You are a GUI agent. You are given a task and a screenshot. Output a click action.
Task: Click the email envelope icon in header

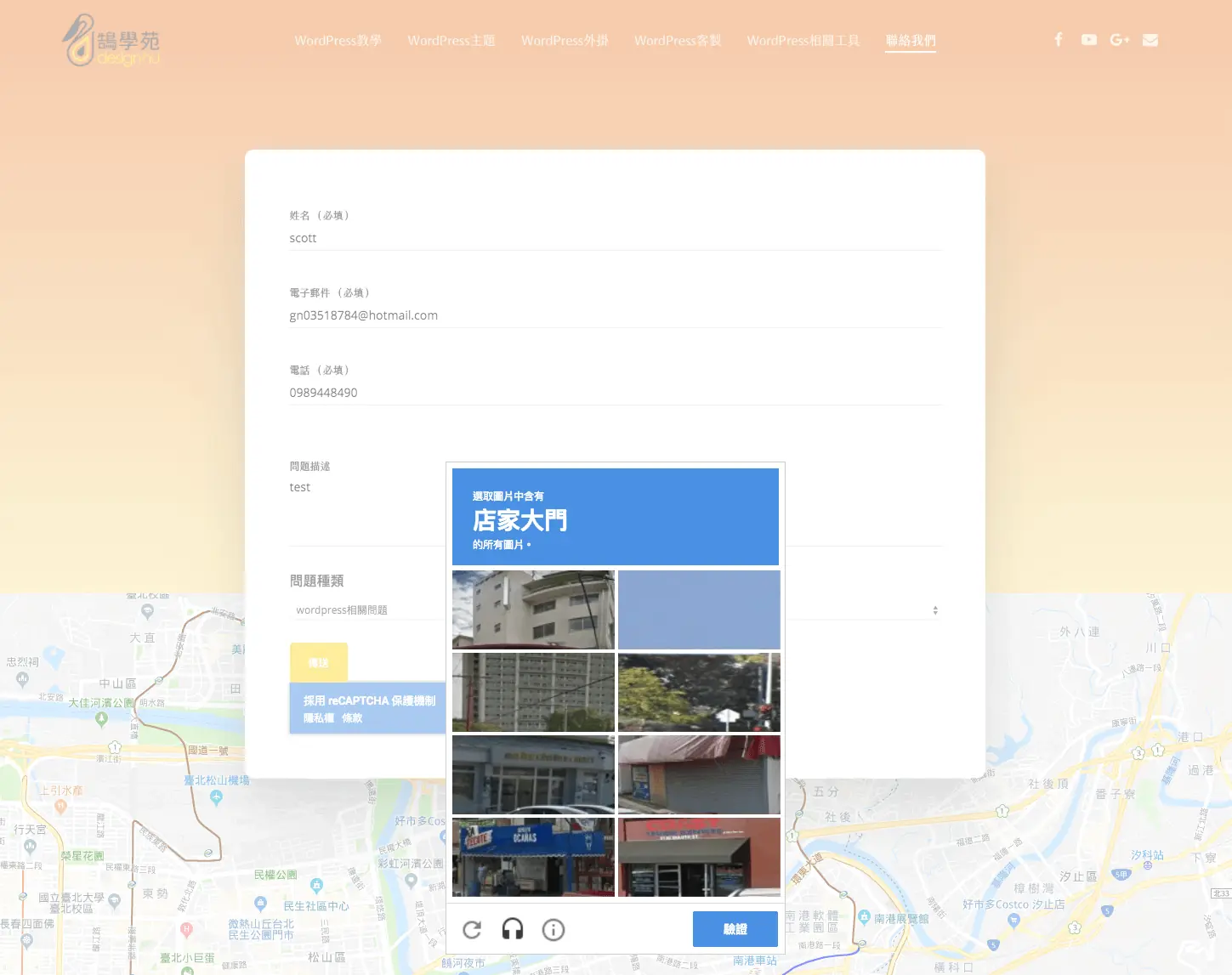[x=1150, y=40]
